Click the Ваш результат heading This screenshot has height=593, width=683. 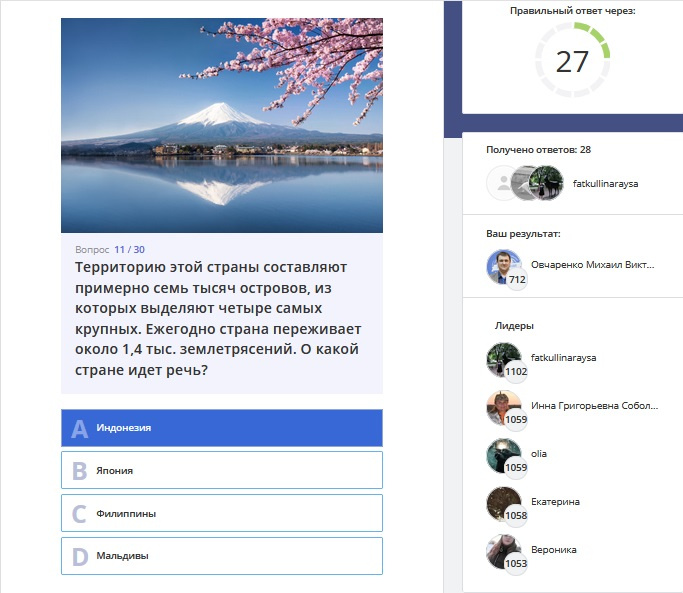tap(523, 234)
